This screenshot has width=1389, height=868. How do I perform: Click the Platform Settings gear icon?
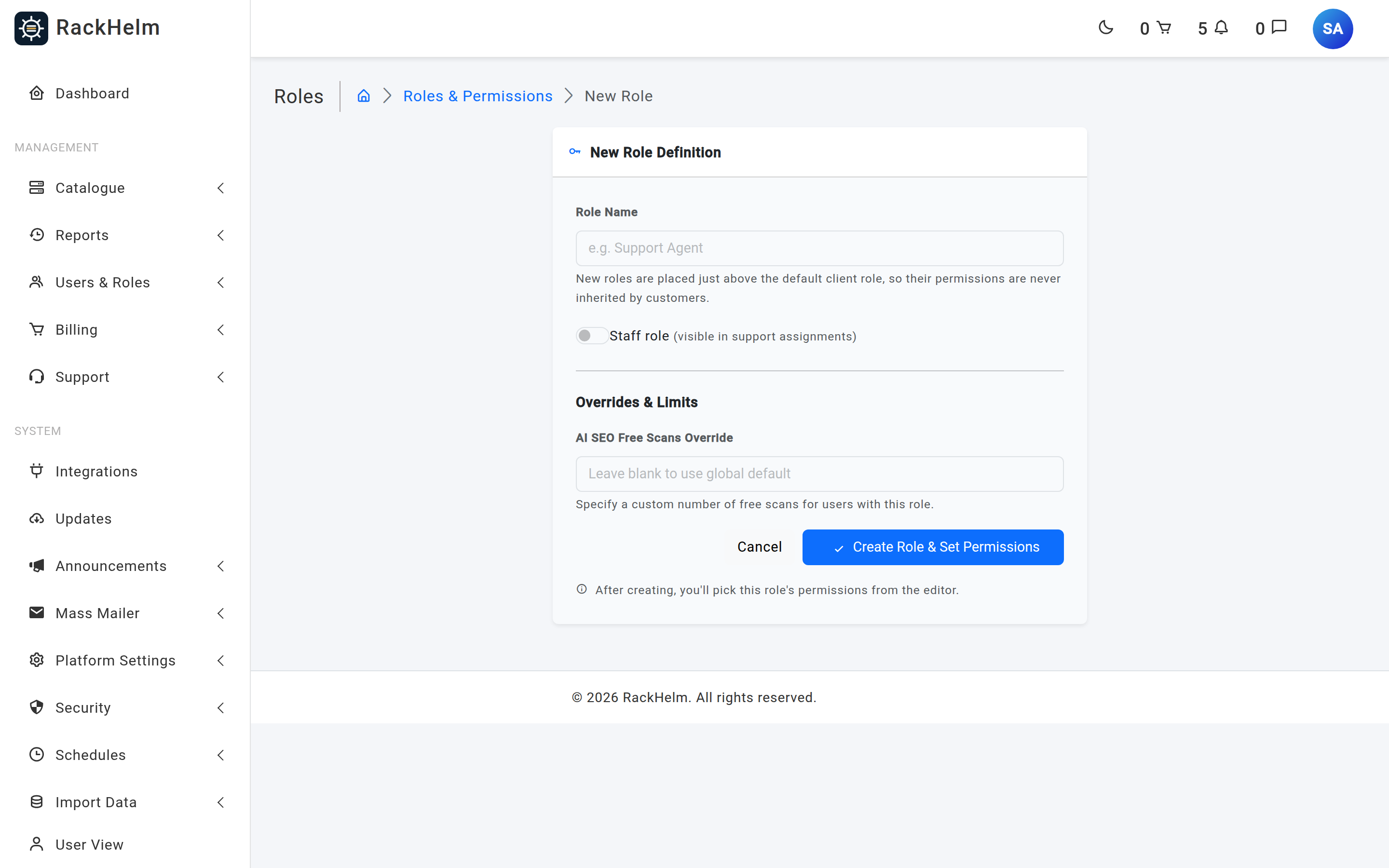pyautogui.click(x=37, y=660)
